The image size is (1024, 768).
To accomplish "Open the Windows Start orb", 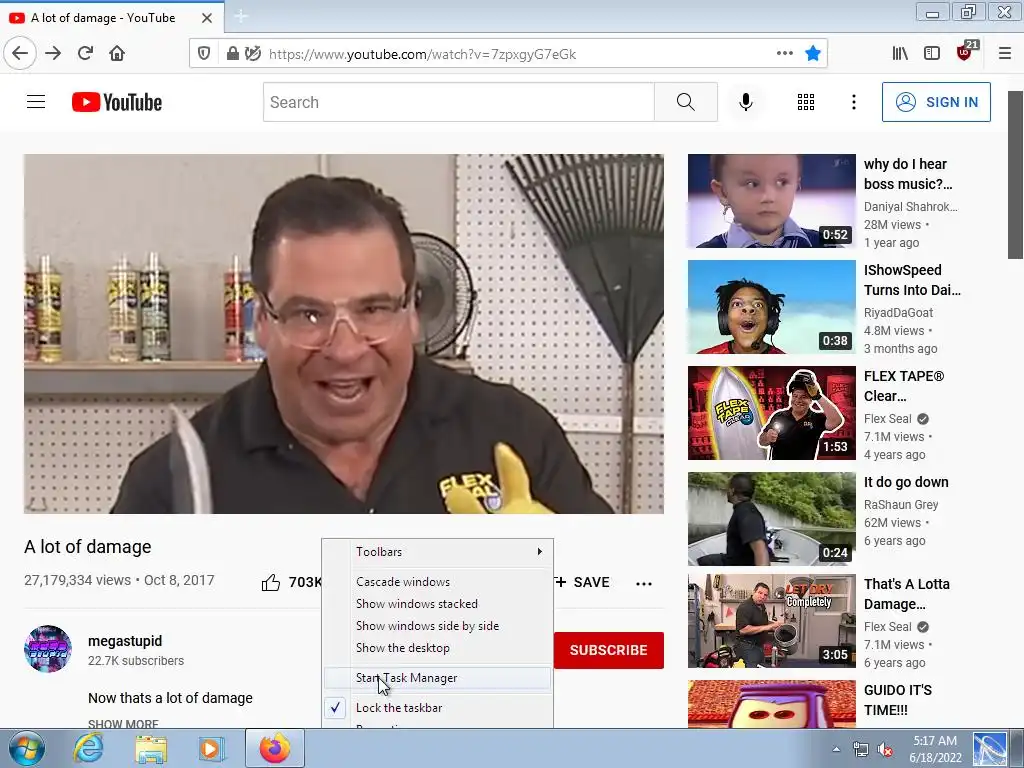I will coord(27,748).
